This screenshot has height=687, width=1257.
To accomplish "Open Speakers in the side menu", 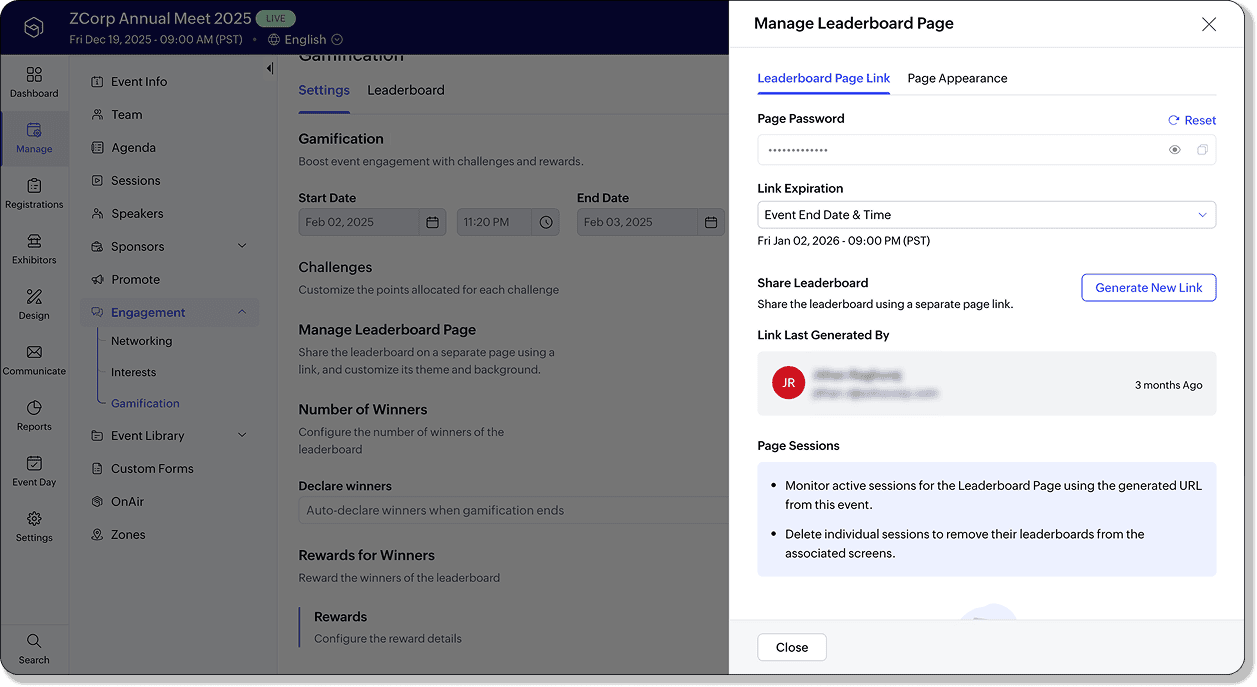I will 137,214.
